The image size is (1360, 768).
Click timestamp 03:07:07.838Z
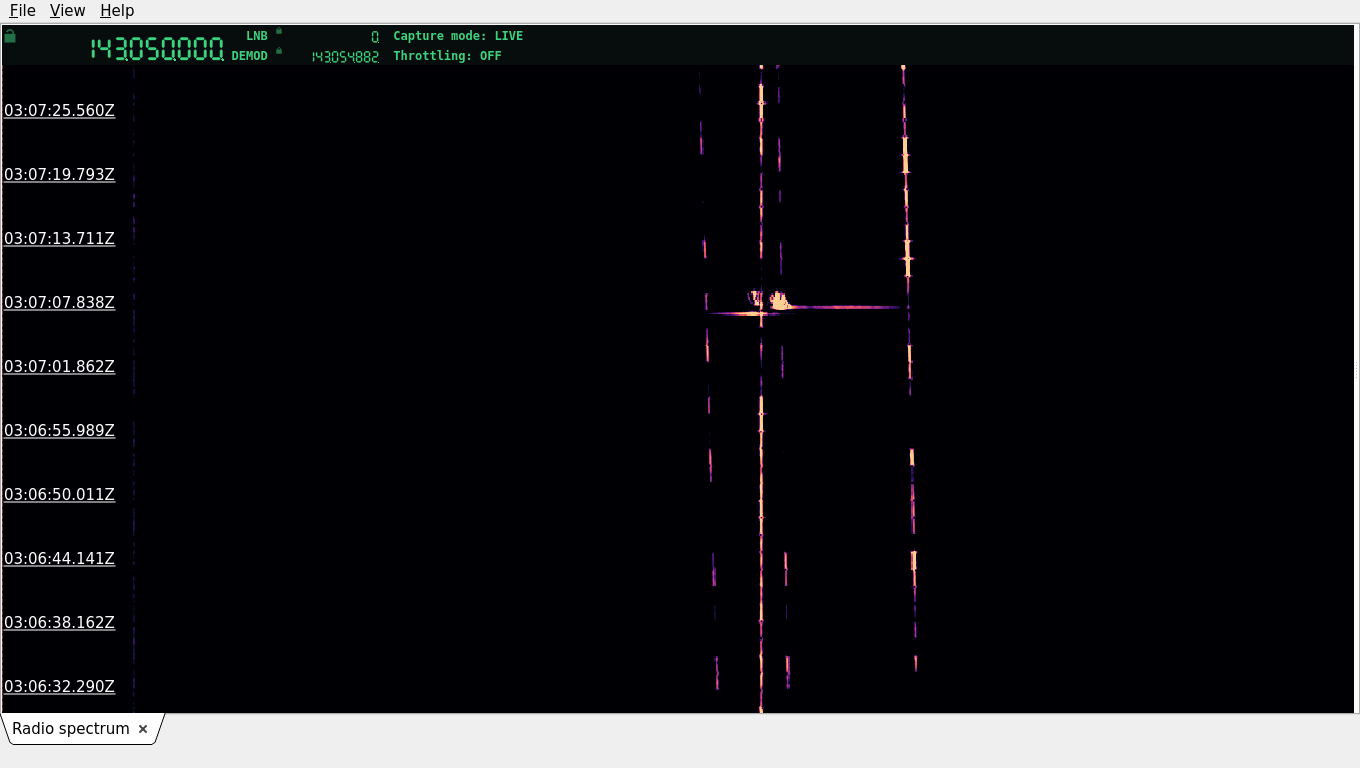coord(59,302)
